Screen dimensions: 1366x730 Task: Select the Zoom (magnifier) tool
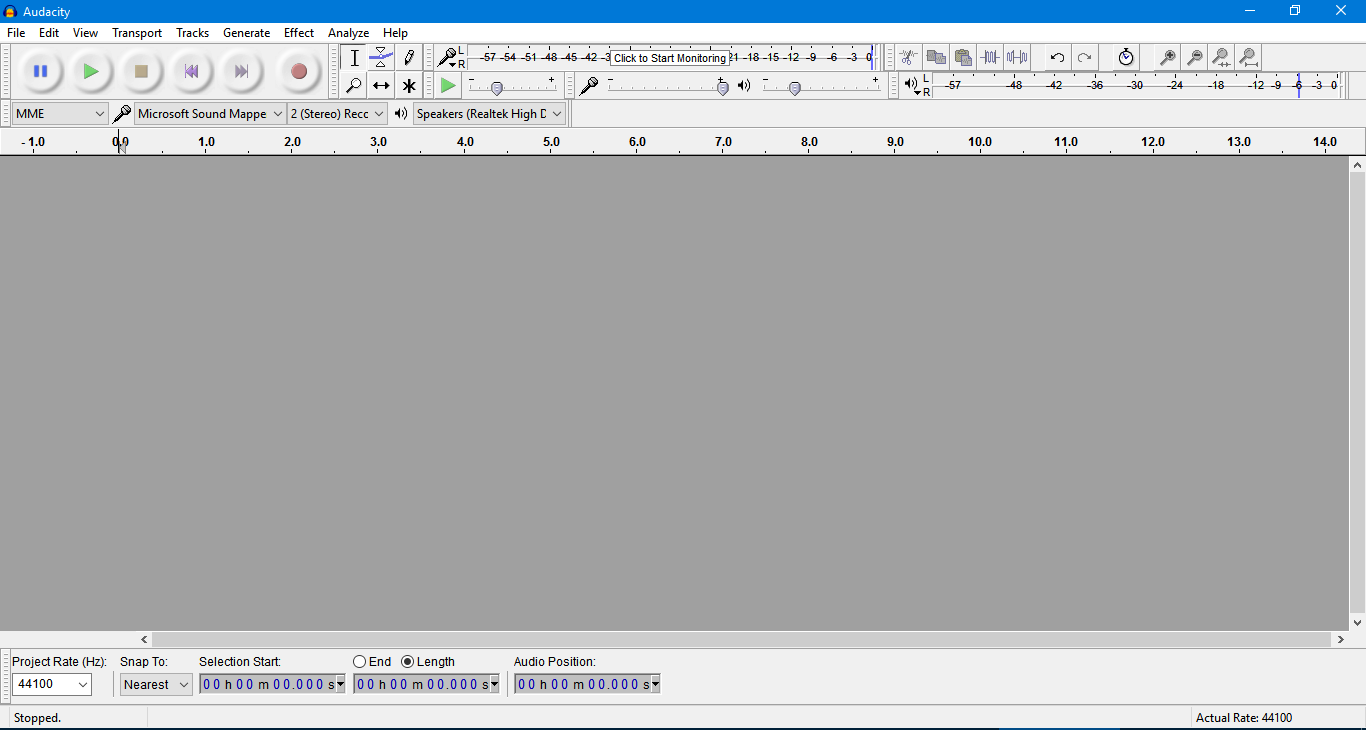354,85
